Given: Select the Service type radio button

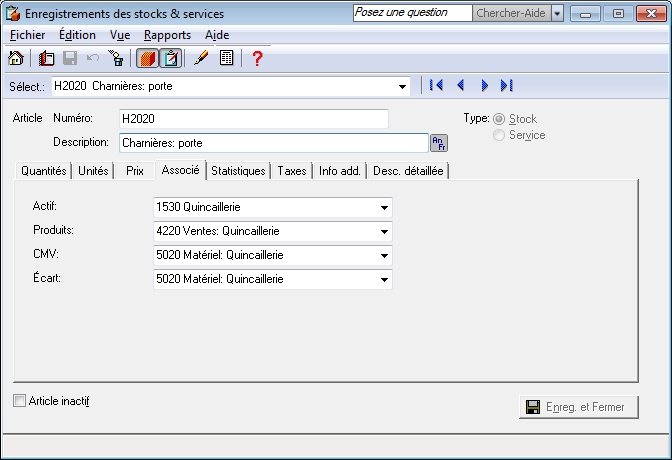Looking at the screenshot, I should coord(499,135).
